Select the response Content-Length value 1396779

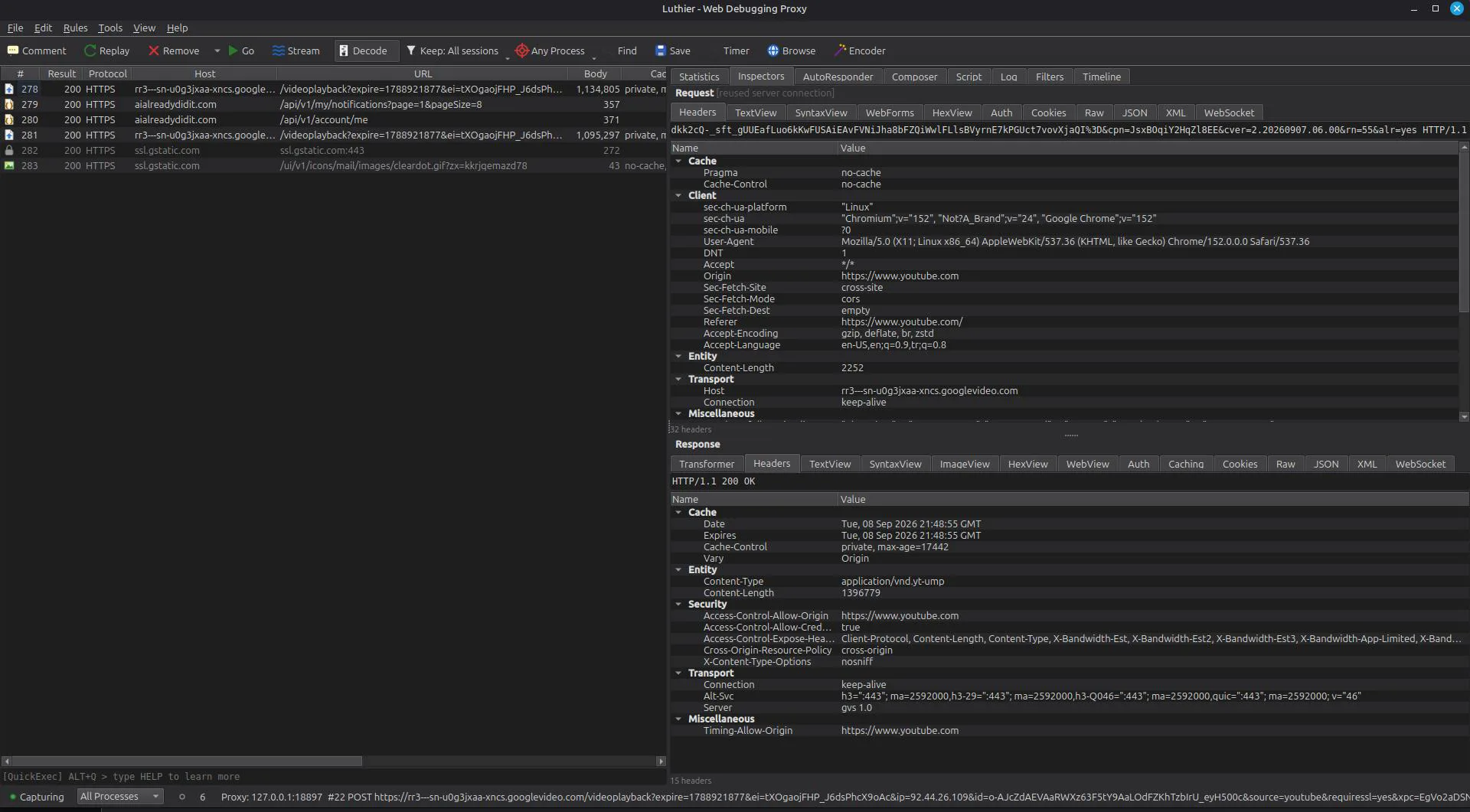pos(861,592)
